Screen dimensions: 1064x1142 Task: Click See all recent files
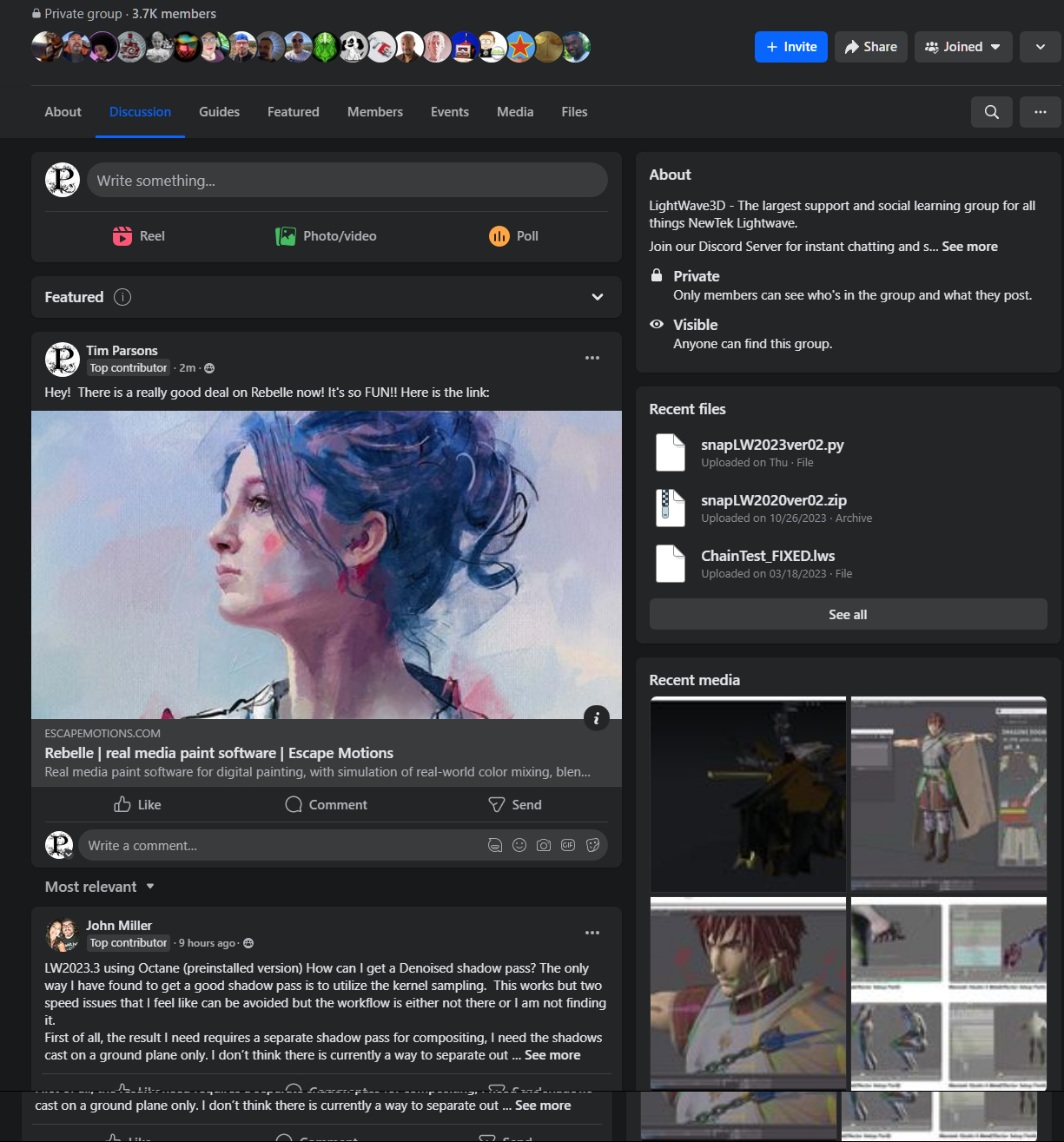point(848,614)
